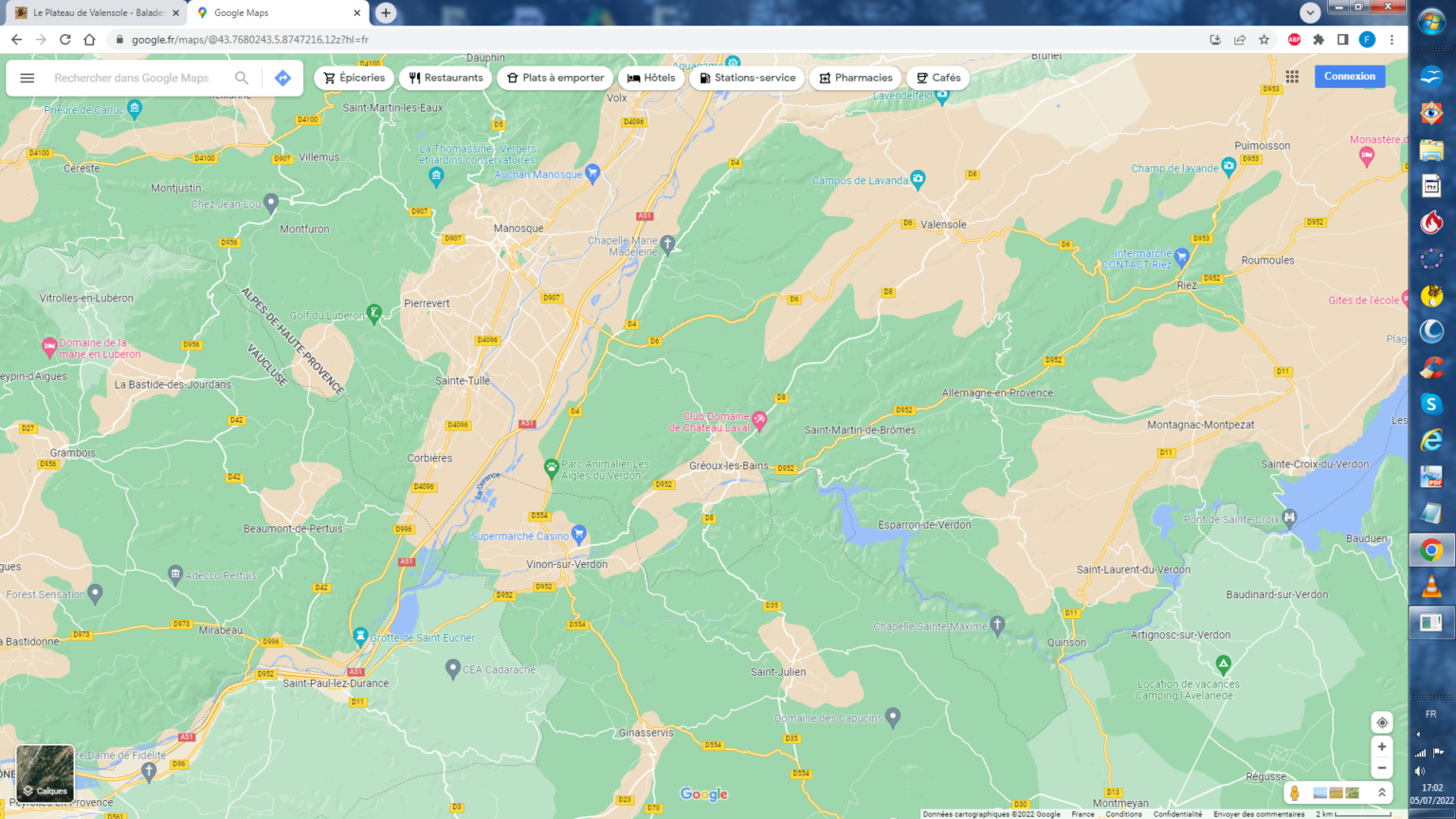
Task: Open the Conditions link in footer
Action: click(1123, 814)
